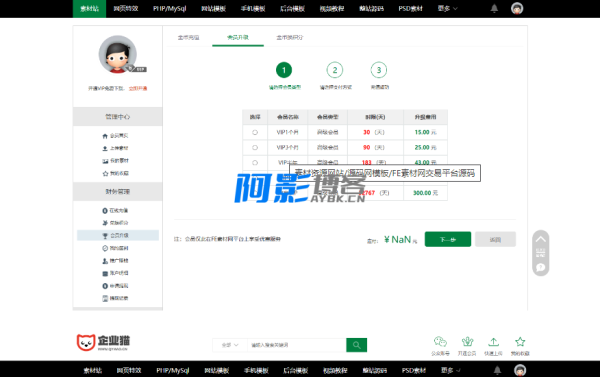600x377 pixels.
Task: Click the crown VIP membership icon
Action: 467,341
